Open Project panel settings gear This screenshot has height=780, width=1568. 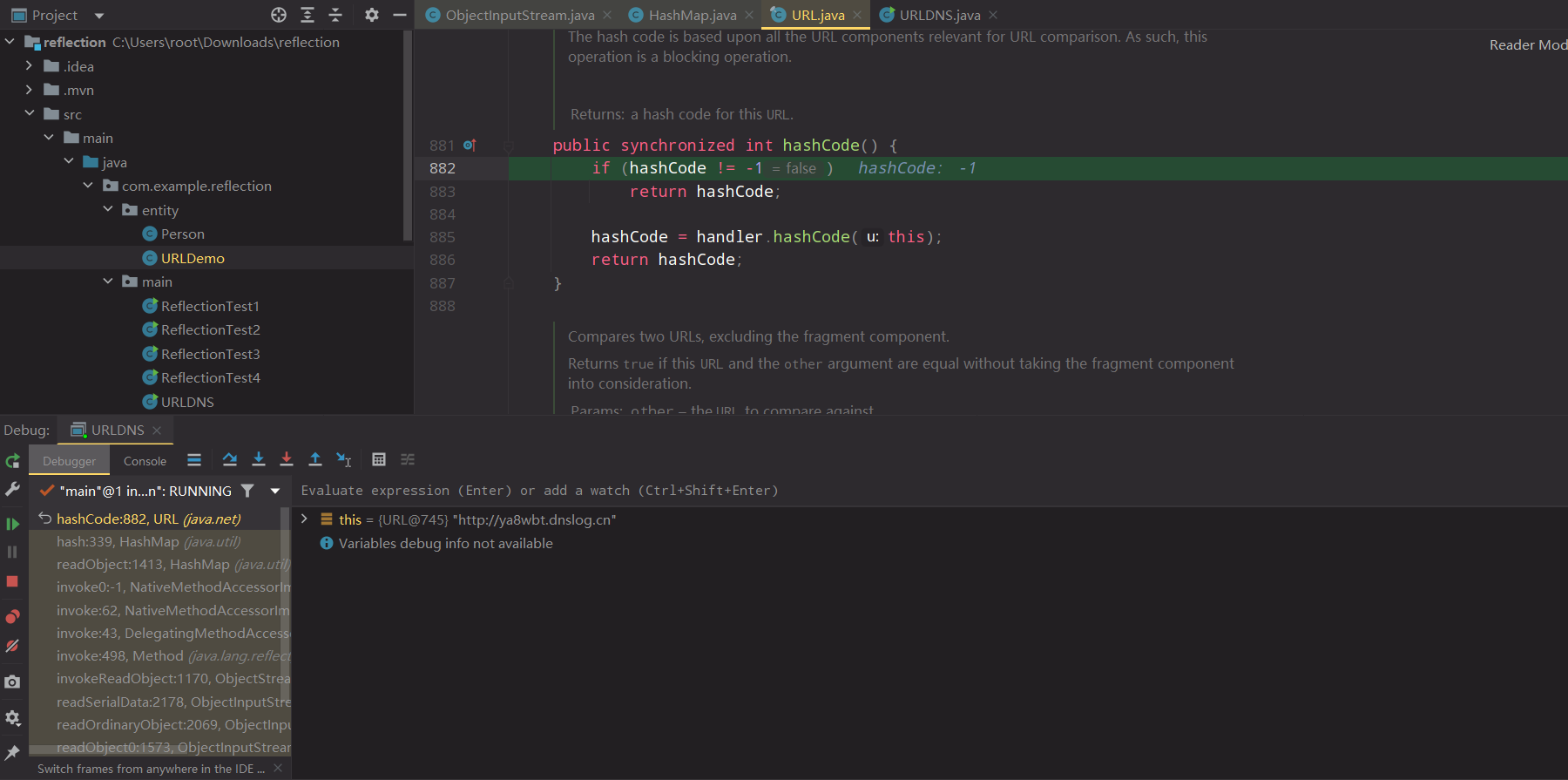coord(372,15)
